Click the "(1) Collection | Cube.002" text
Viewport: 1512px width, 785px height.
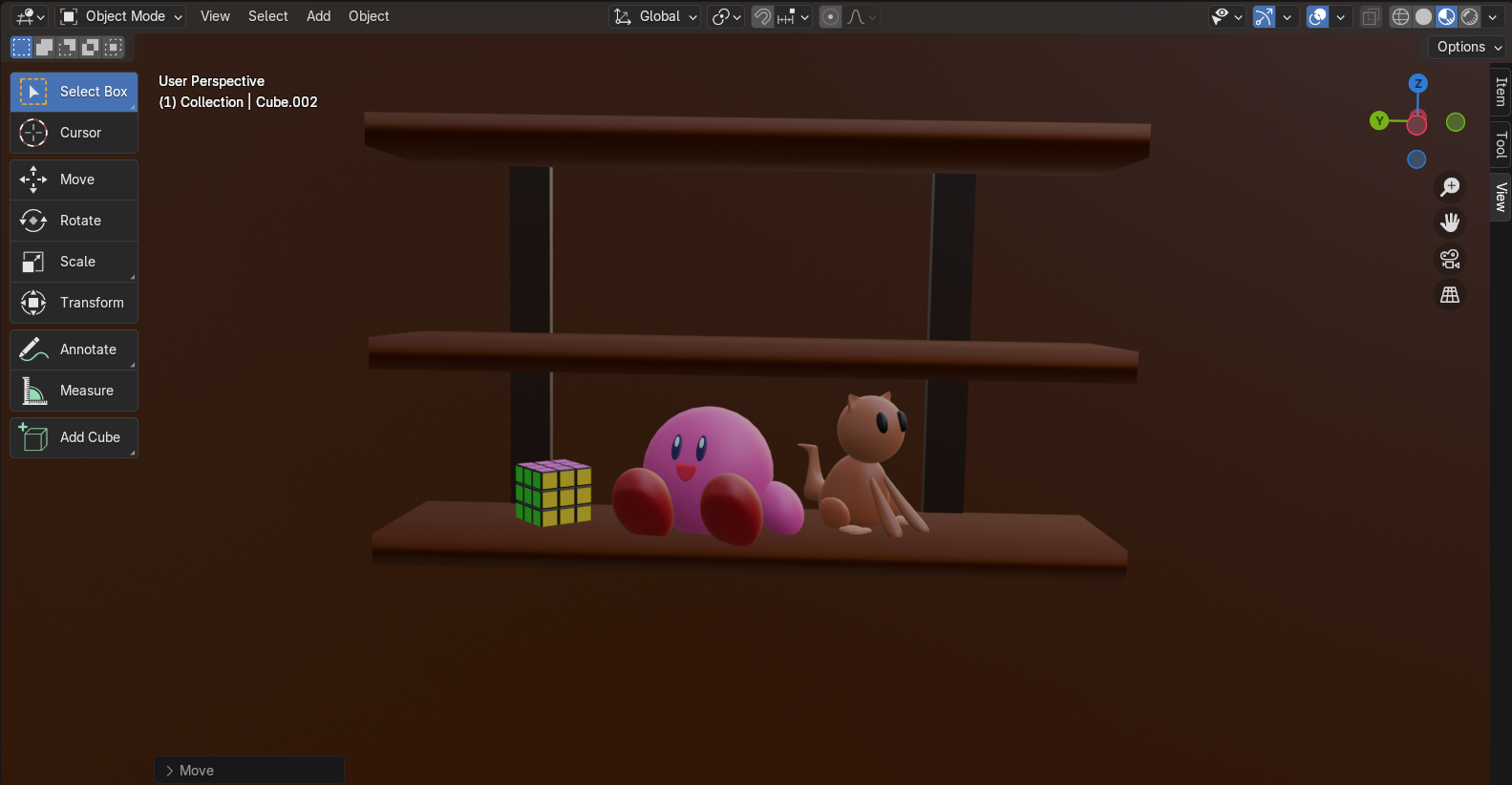(x=238, y=102)
